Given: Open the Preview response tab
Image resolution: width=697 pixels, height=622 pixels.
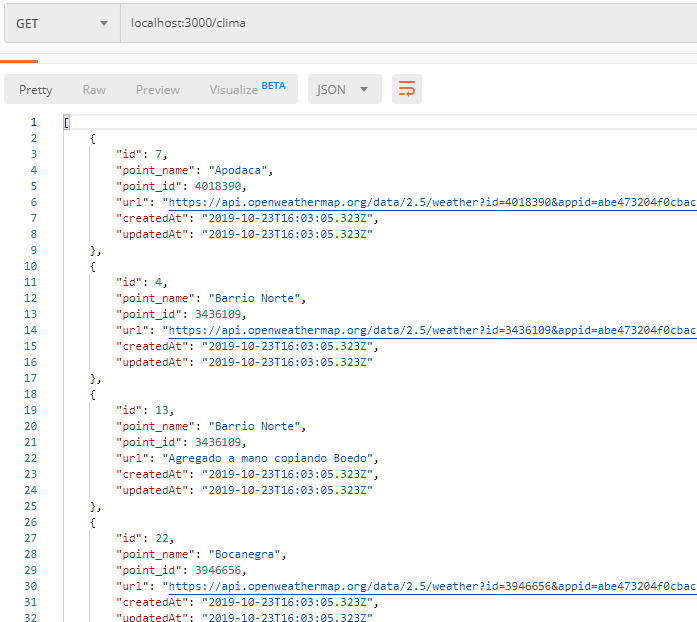Looking at the screenshot, I should click(x=158, y=90).
